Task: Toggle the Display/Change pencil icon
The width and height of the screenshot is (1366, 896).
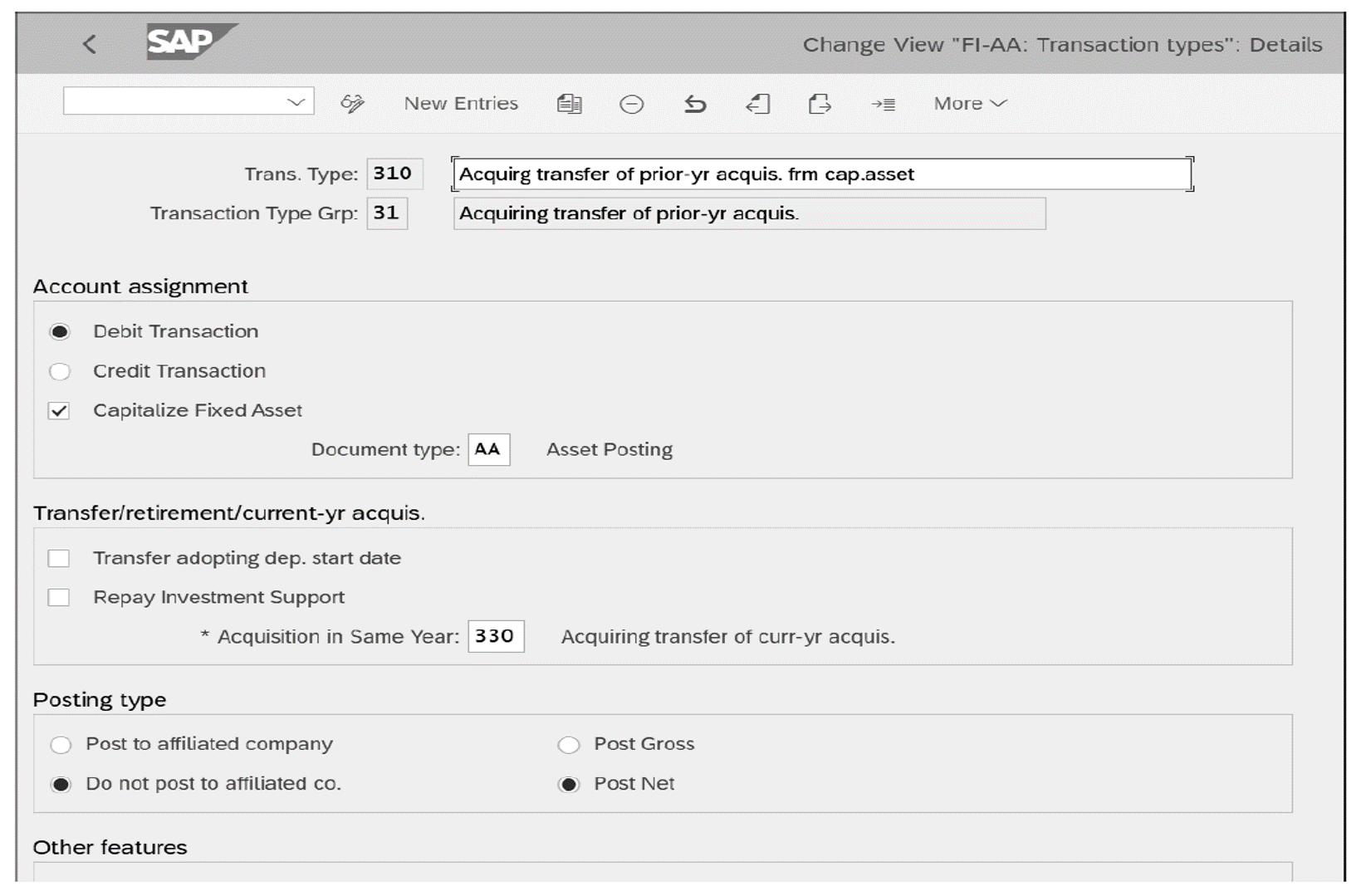Action: pos(353,104)
